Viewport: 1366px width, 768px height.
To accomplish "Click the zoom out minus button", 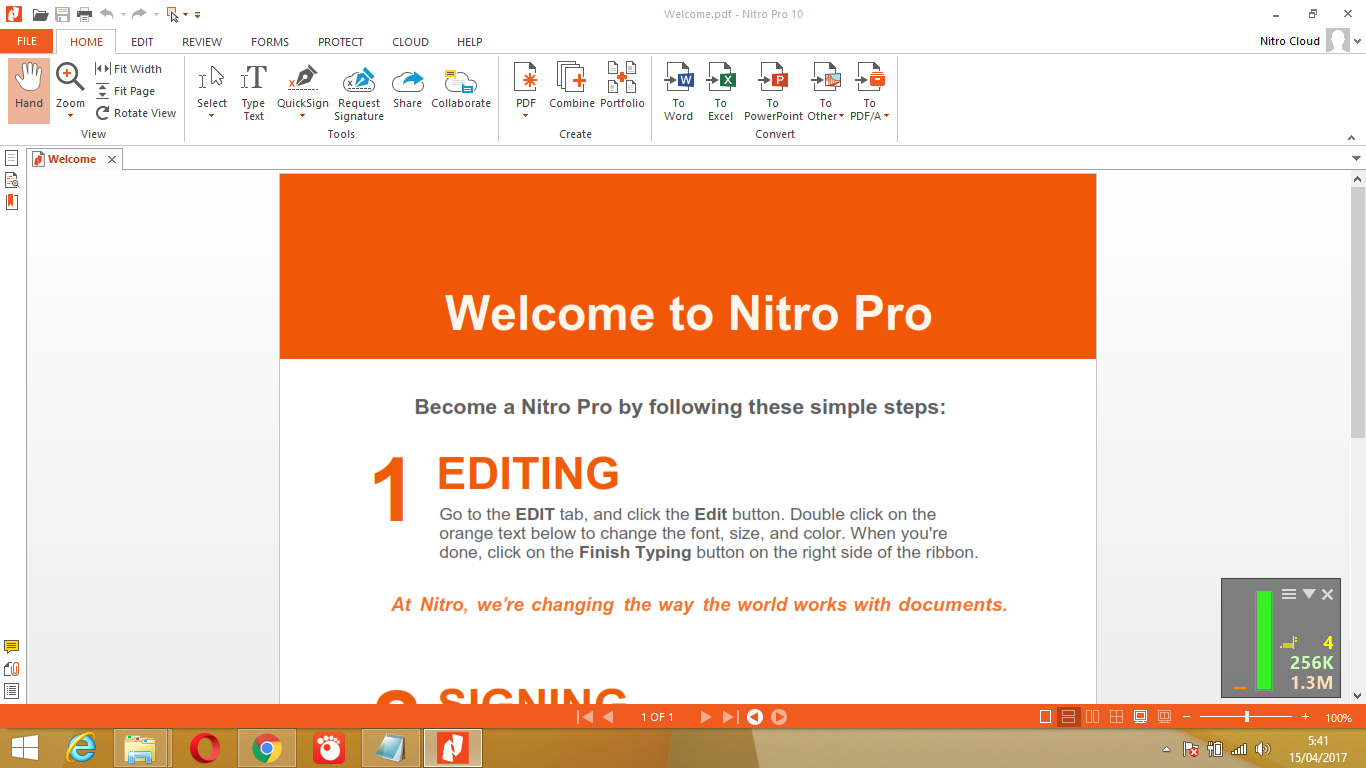I will 1187,717.
